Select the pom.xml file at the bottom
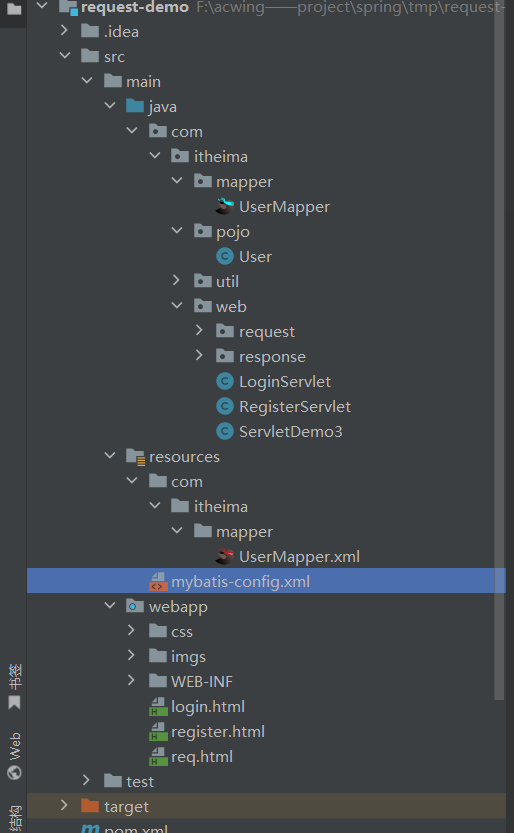 tap(136, 828)
